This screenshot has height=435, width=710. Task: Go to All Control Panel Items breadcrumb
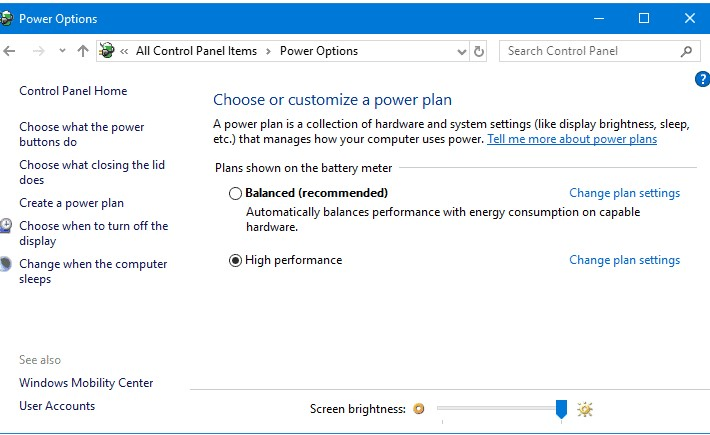[x=196, y=51]
